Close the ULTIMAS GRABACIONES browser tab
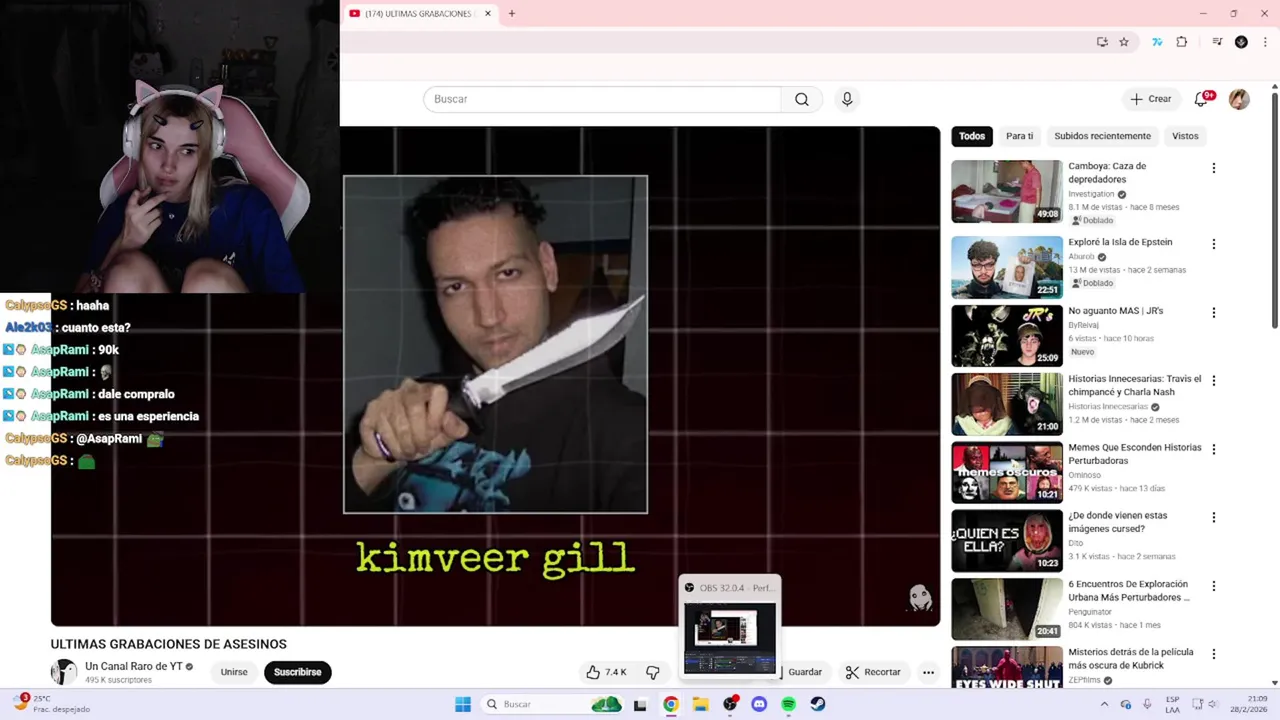 tap(488, 13)
